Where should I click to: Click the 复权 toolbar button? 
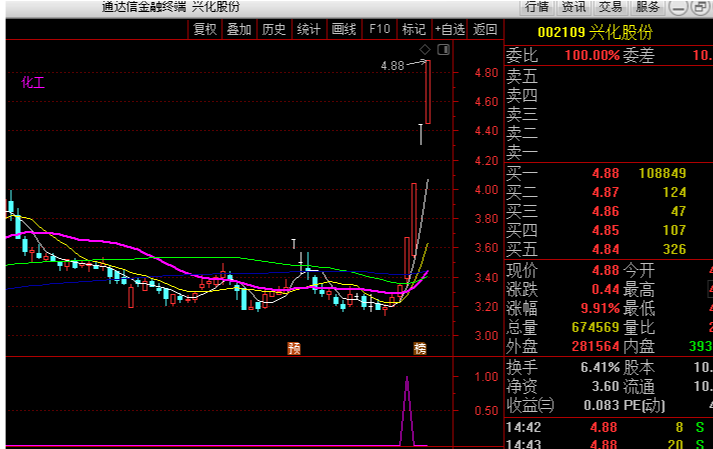click(205, 30)
